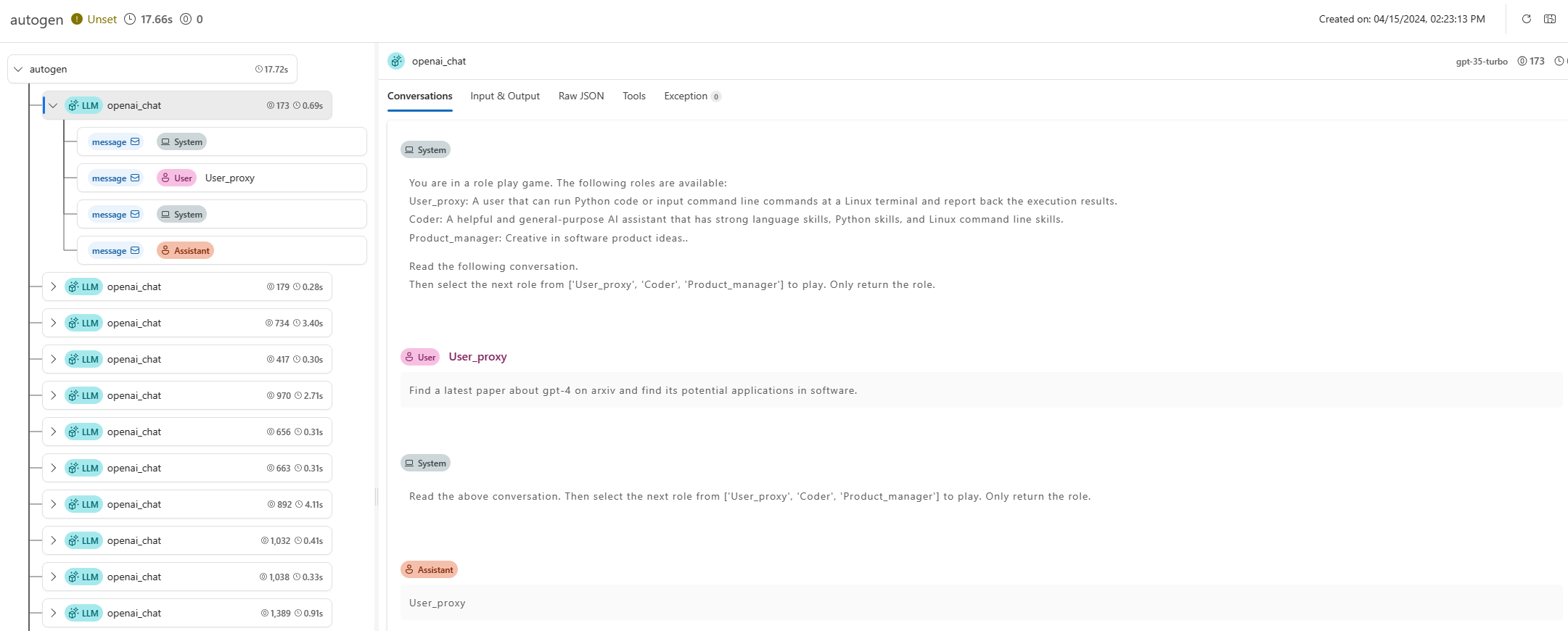The height and width of the screenshot is (631, 1568).
Task: Click the Assistant role badge in the span tree
Action: click(x=185, y=250)
